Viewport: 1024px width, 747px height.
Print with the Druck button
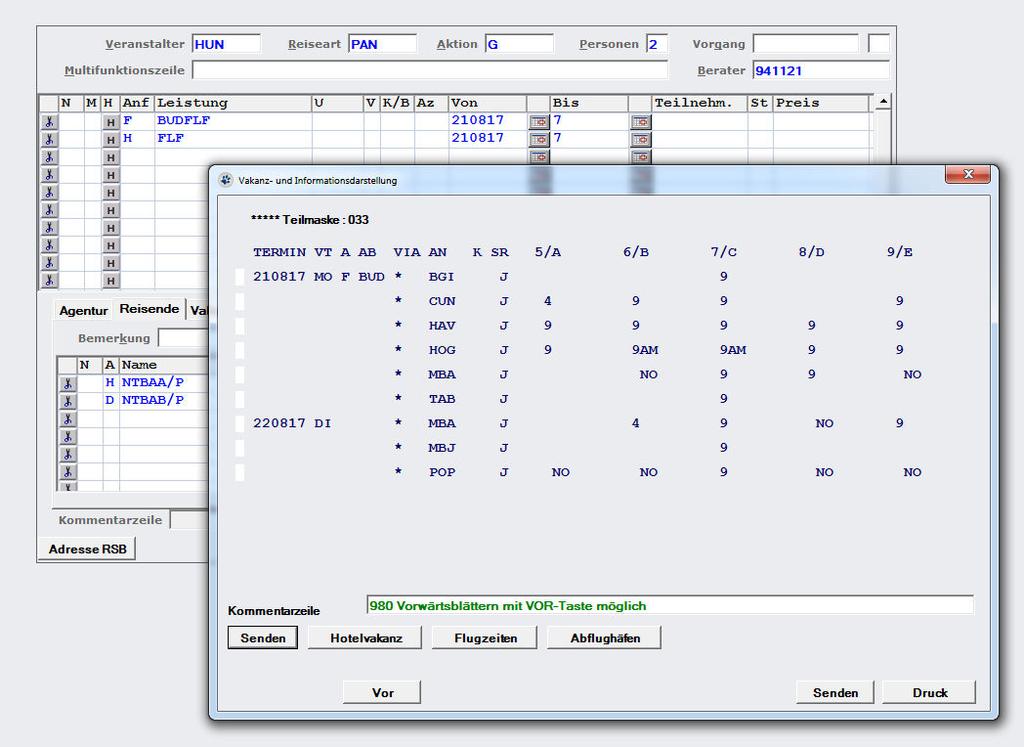coord(930,693)
